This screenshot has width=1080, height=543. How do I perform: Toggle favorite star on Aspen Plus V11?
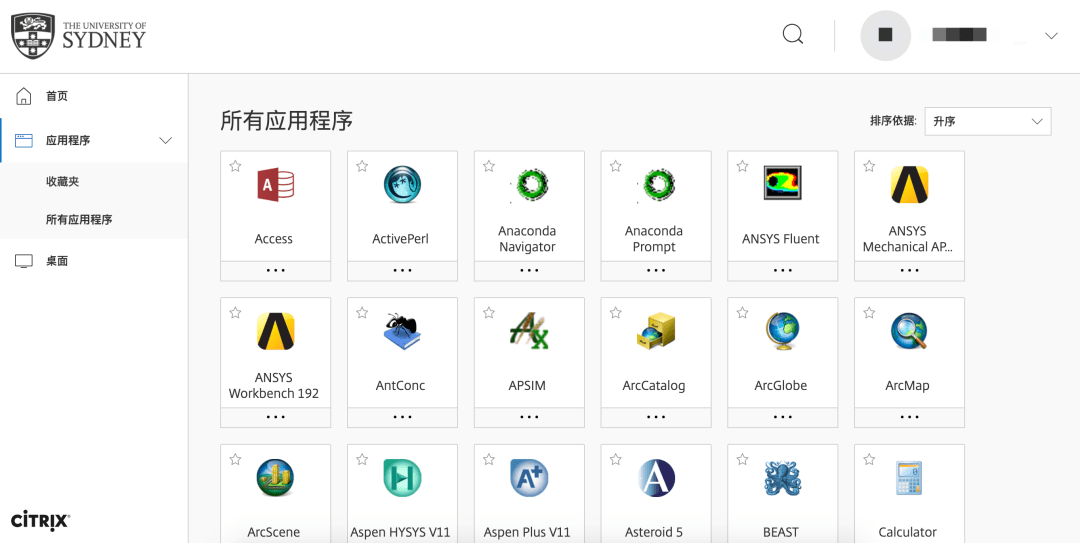tap(489, 460)
